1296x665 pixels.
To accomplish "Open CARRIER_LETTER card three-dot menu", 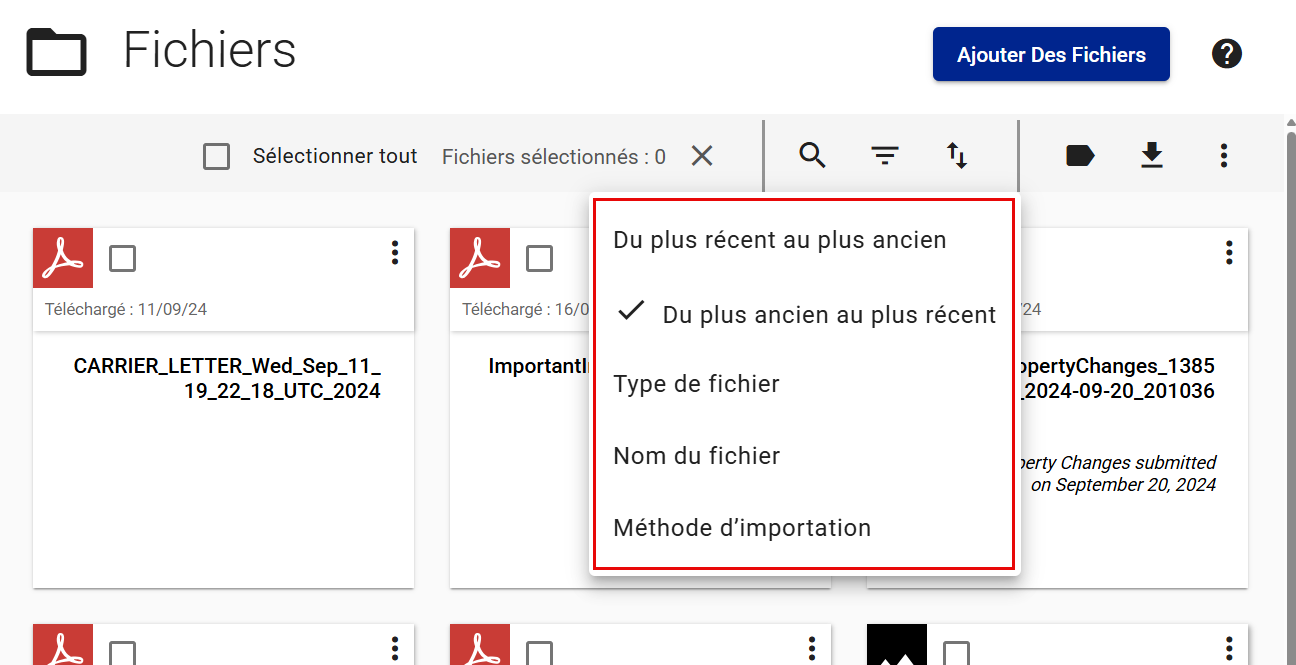I will [x=395, y=253].
